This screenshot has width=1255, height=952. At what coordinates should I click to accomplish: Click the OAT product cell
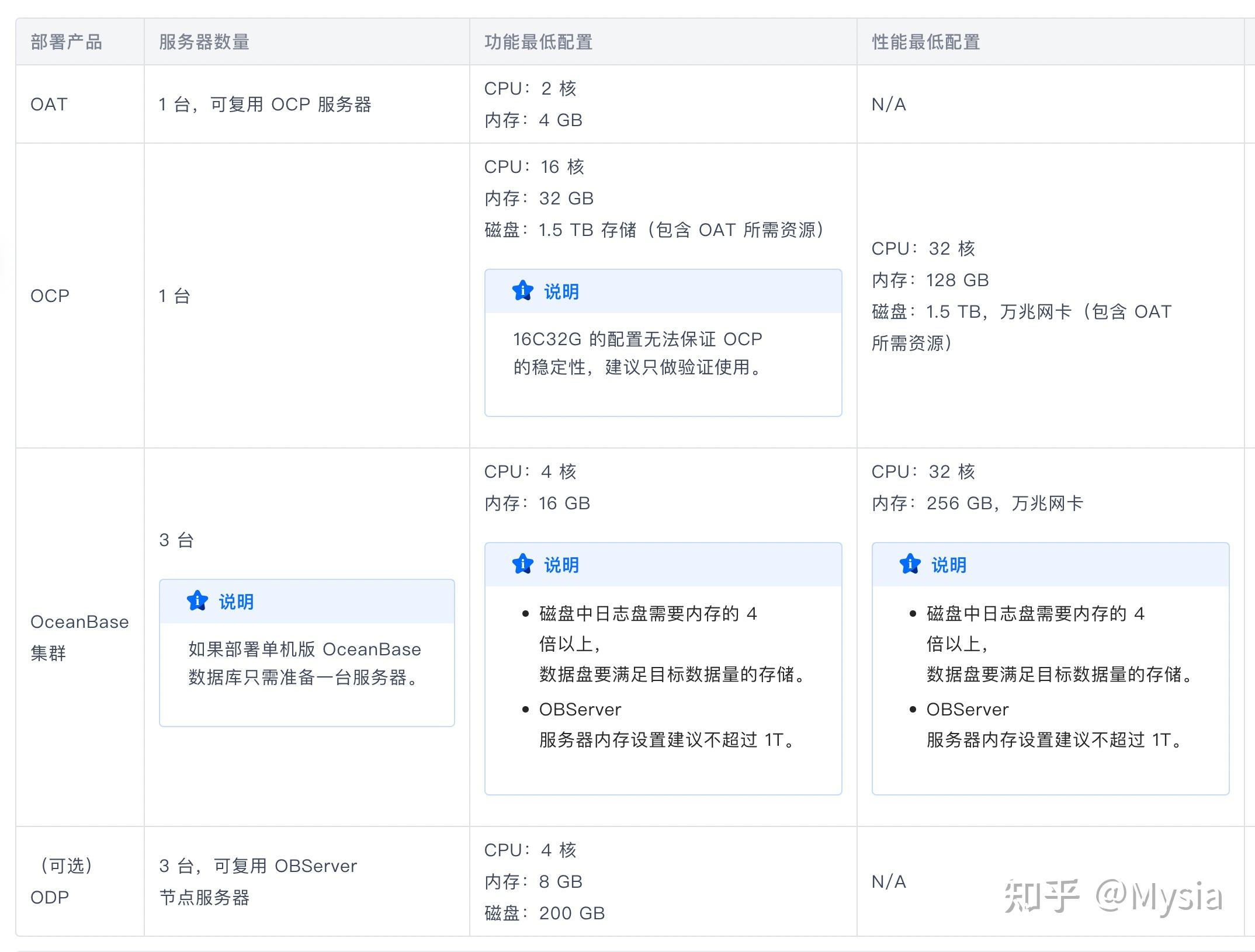point(49,105)
